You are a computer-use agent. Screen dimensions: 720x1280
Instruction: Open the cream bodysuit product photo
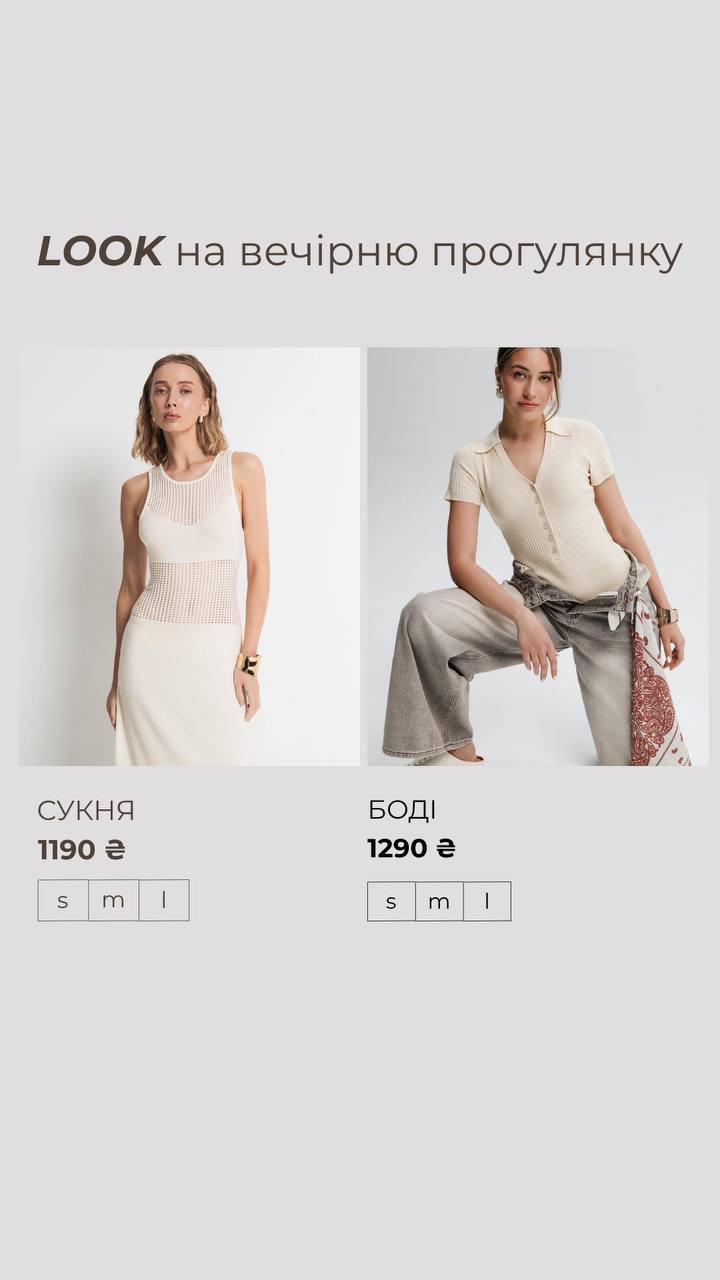click(537, 556)
